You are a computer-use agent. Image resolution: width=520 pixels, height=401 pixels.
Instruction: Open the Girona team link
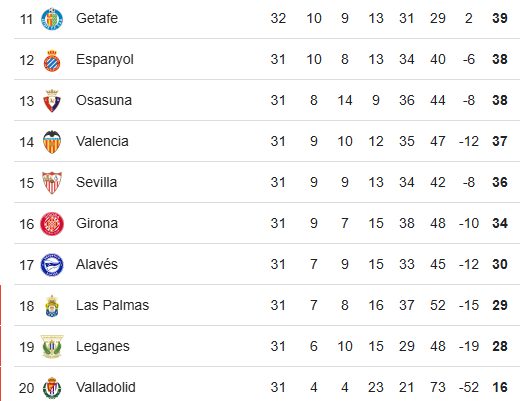[x=97, y=223]
